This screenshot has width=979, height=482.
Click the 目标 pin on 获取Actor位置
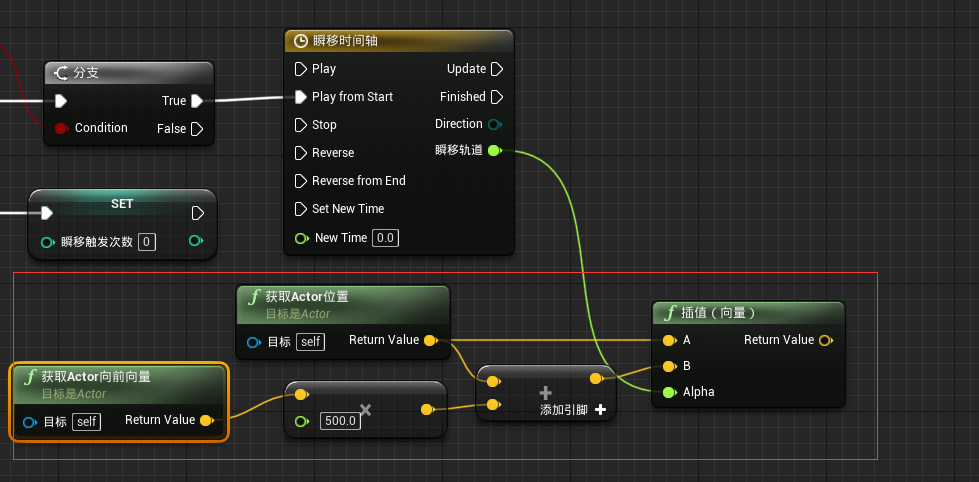(x=253, y=342)
